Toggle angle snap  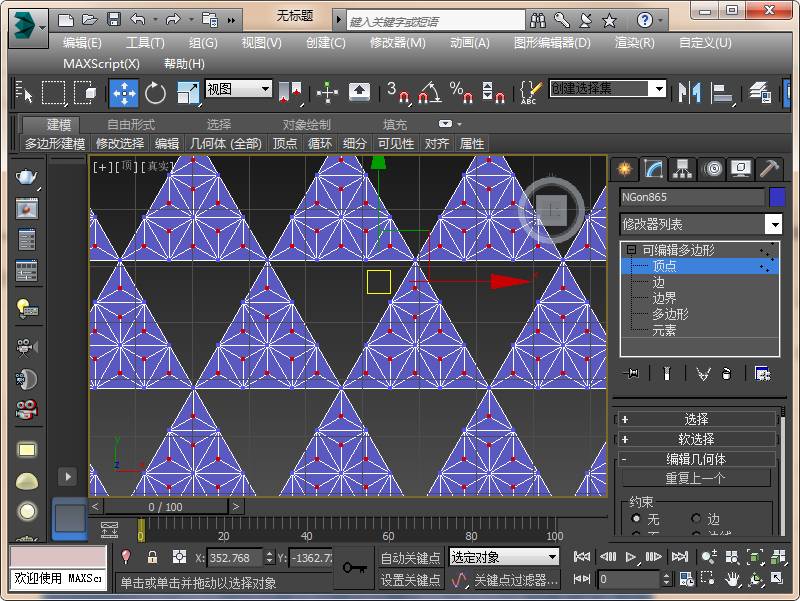point(430,92)
